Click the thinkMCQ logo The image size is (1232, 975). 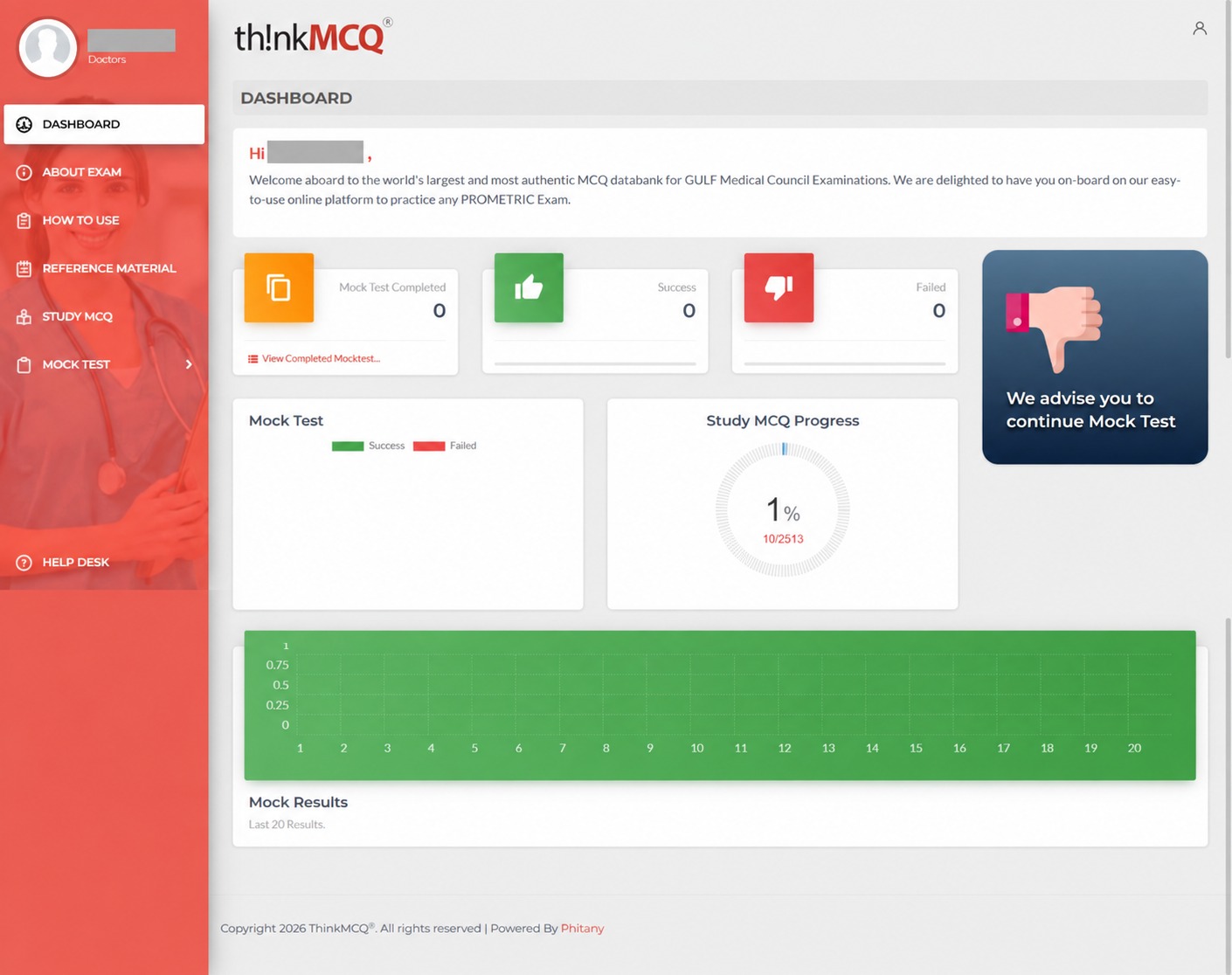(313, 37)
